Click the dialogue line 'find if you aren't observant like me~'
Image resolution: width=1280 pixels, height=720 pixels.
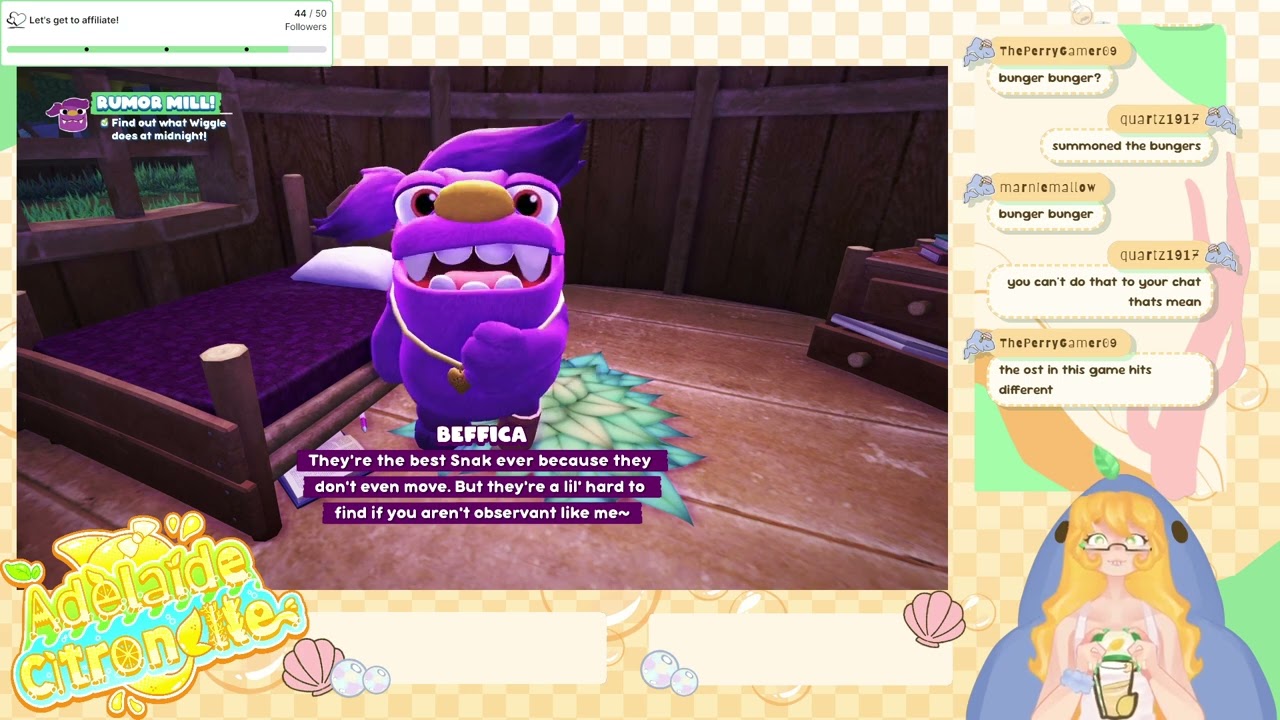coord(482,512)
